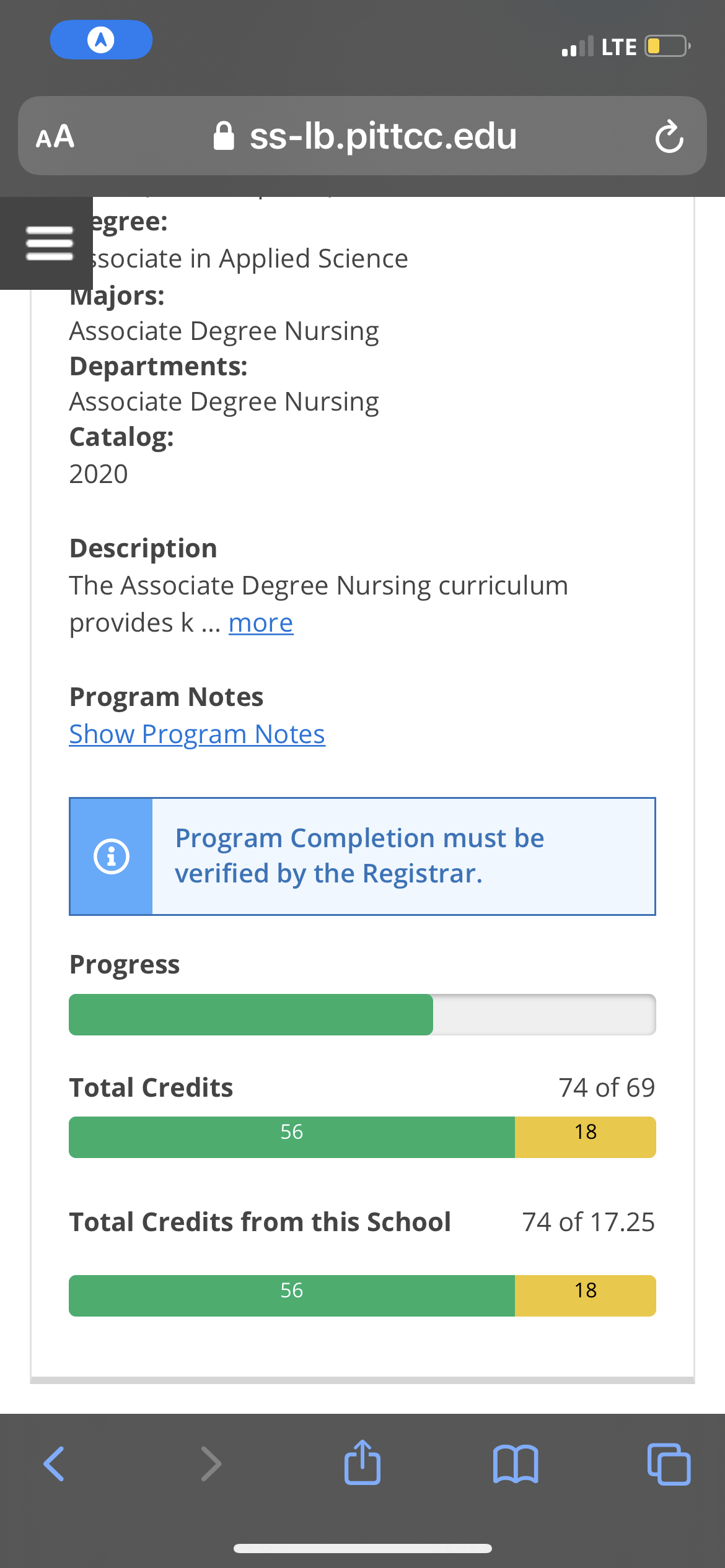Screen dimensions: 725x1568
Task: Expand description with the more link
Action: pyautogui.click(x=261, y=623)
